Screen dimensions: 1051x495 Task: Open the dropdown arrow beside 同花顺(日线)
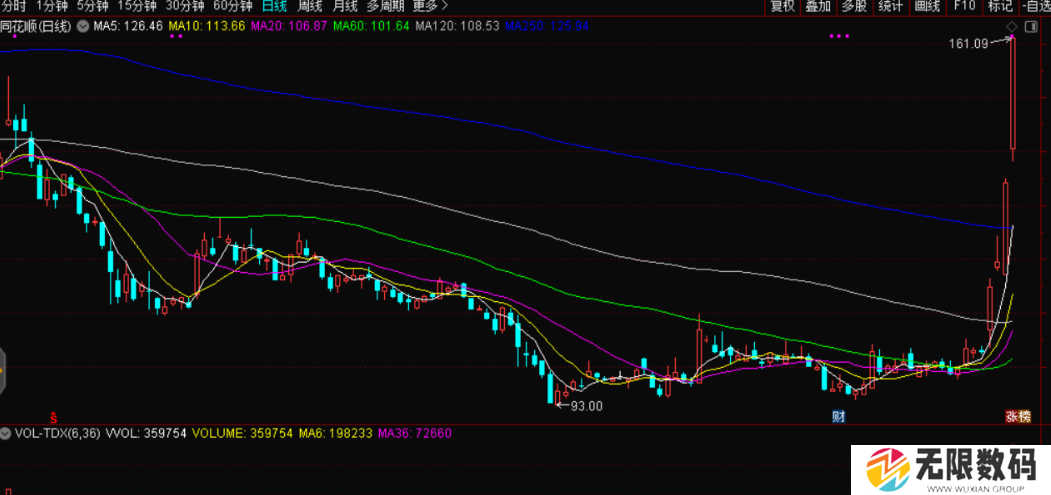pos(82,26)
